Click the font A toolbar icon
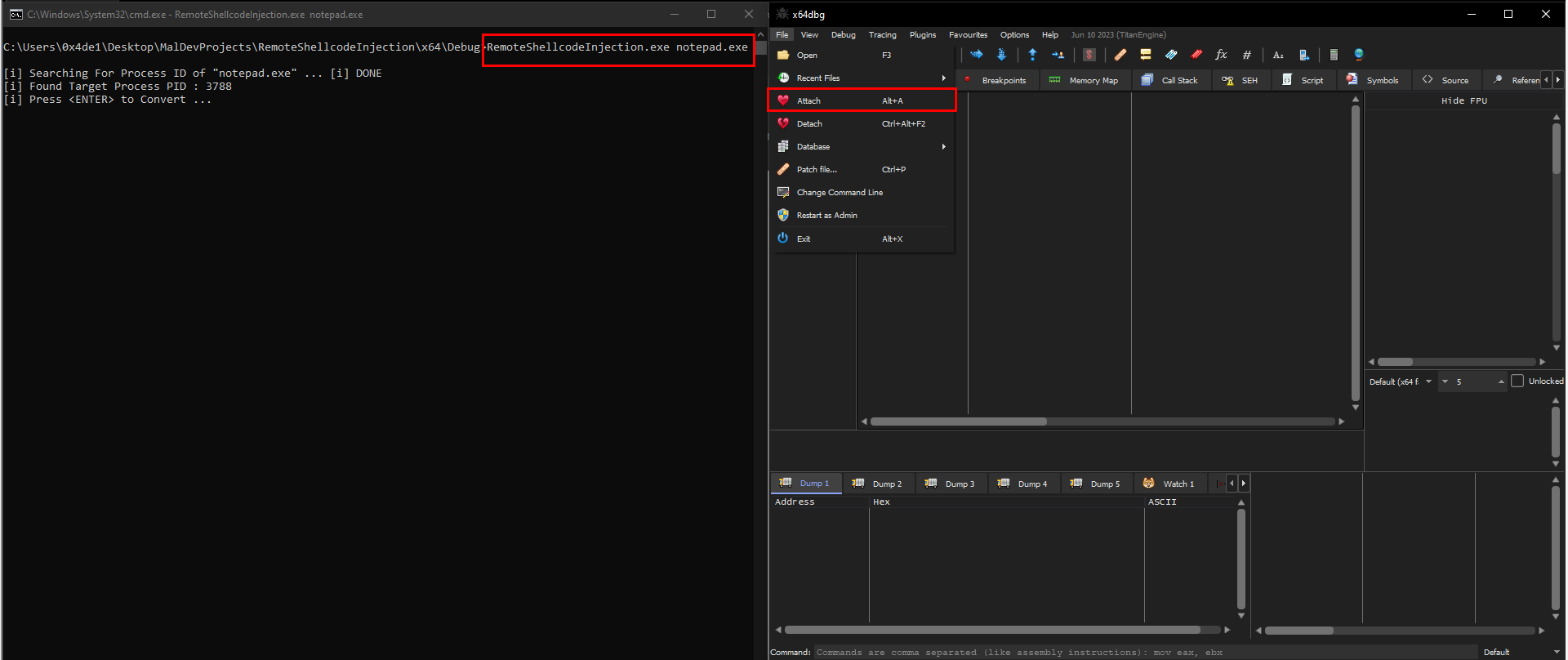 coord(1278,55)
